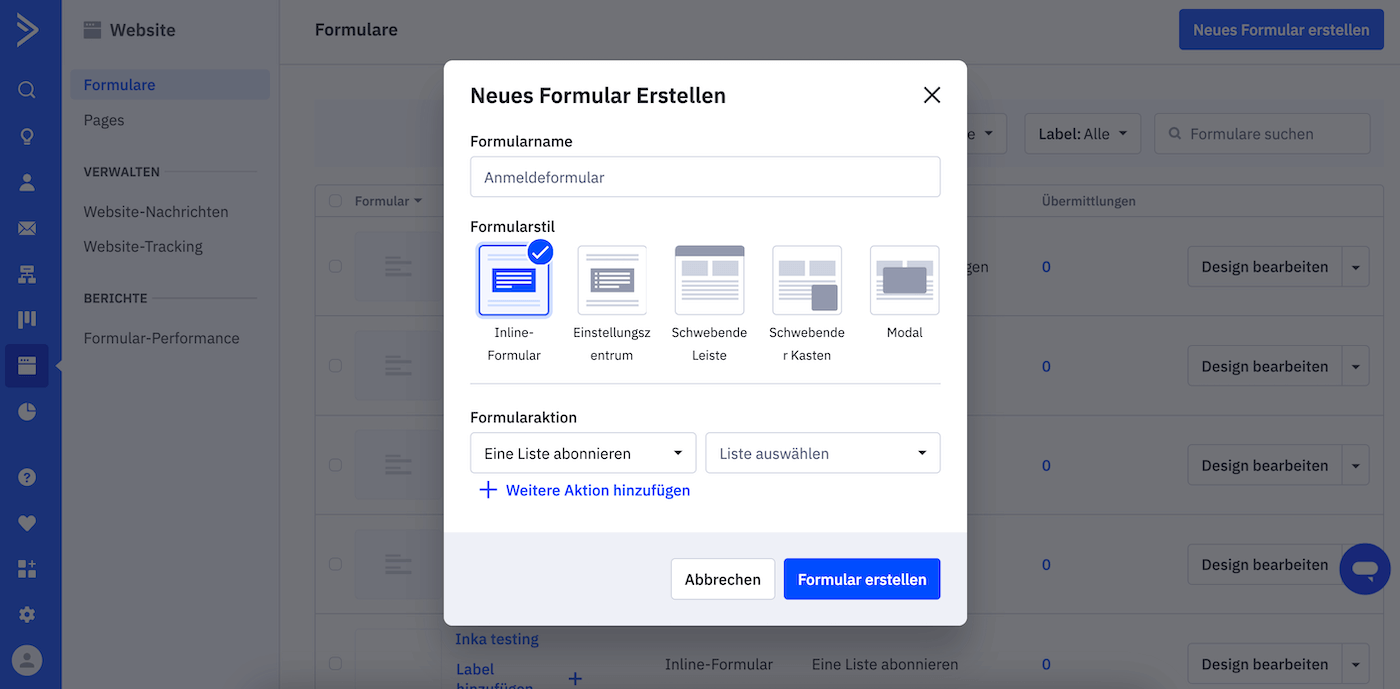Image resolution: width=1400 pixels, height=689 pixels.
Task: Click first row Übermittlungen count 0
Action: tap(1046, 267)
